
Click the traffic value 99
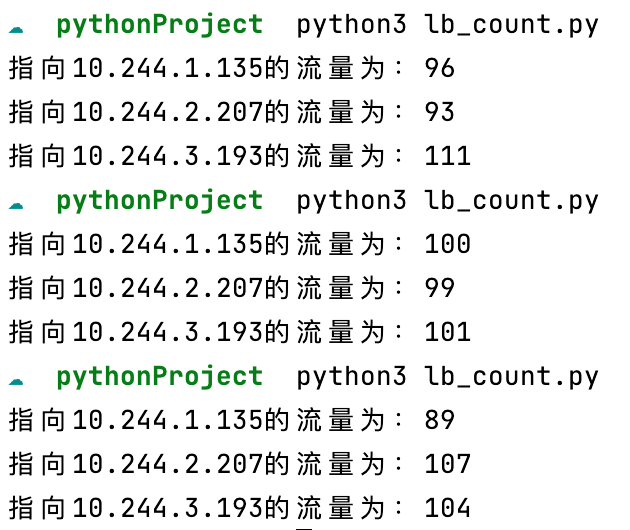pos(440,288)
